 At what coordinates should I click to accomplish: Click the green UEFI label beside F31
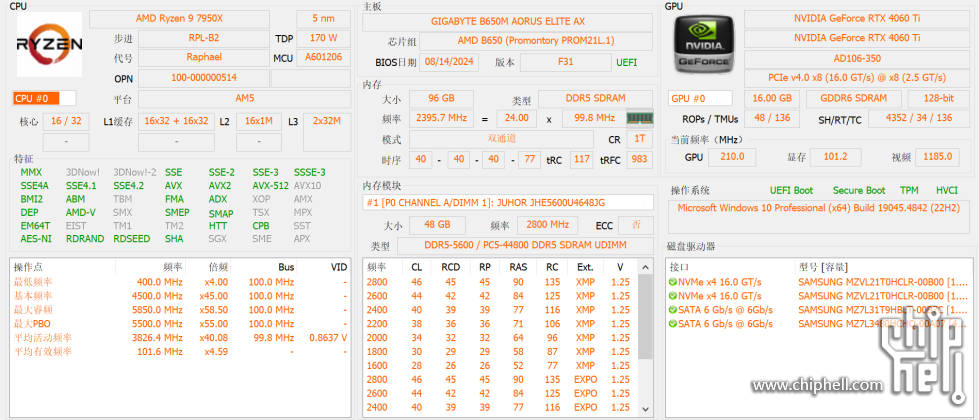click(x=627, y=62)
